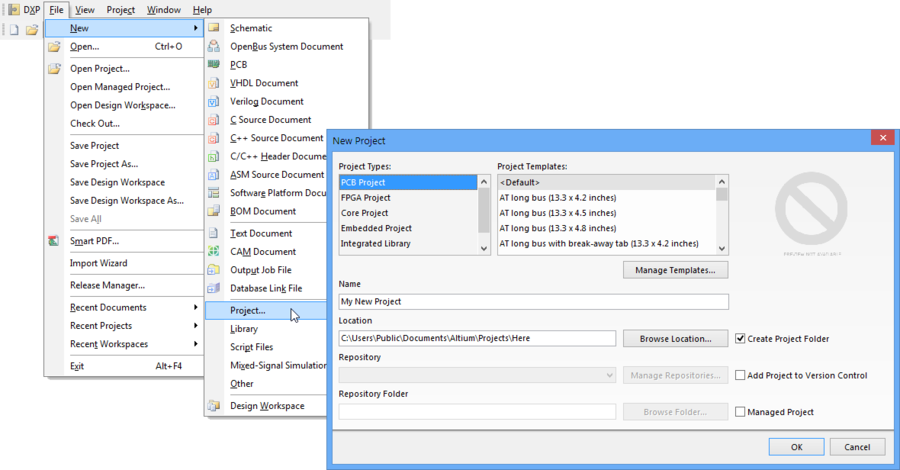
Task: Check the Managed Project checkbox
Action: pyautogui.click(x=740, y=412)
